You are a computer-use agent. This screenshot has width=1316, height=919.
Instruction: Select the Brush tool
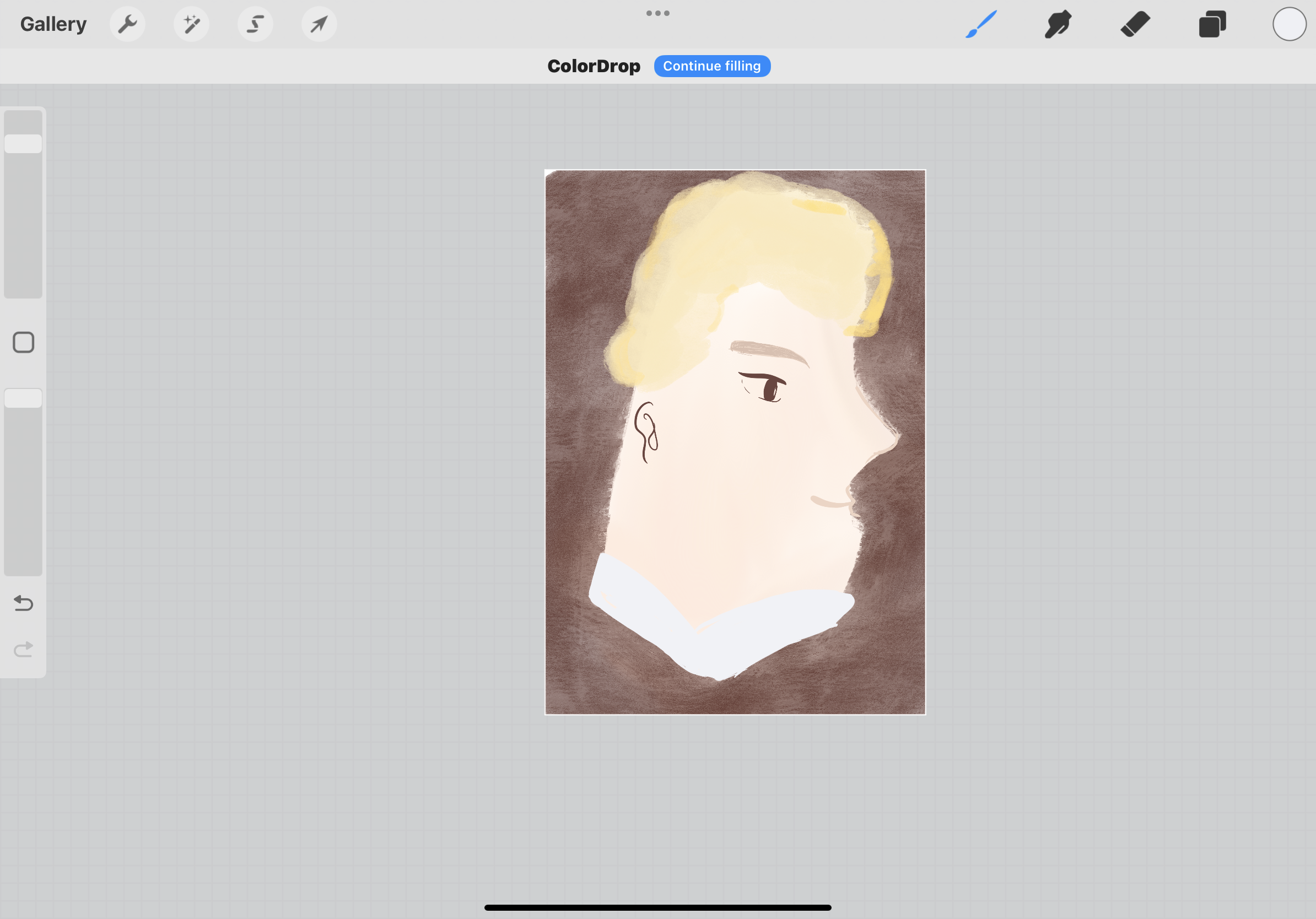tap(981, 24)
